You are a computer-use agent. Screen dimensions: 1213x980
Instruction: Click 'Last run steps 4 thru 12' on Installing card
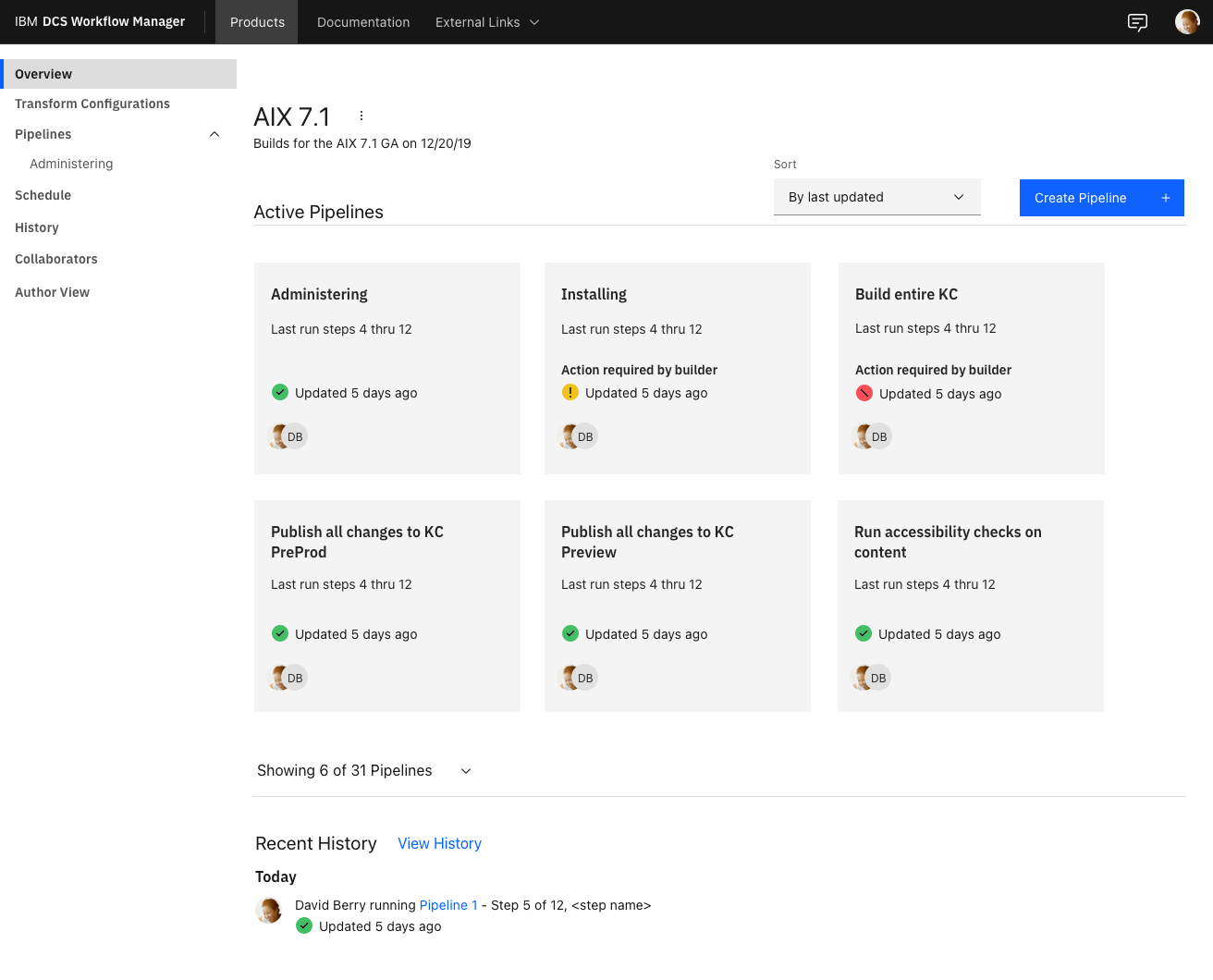631,329
